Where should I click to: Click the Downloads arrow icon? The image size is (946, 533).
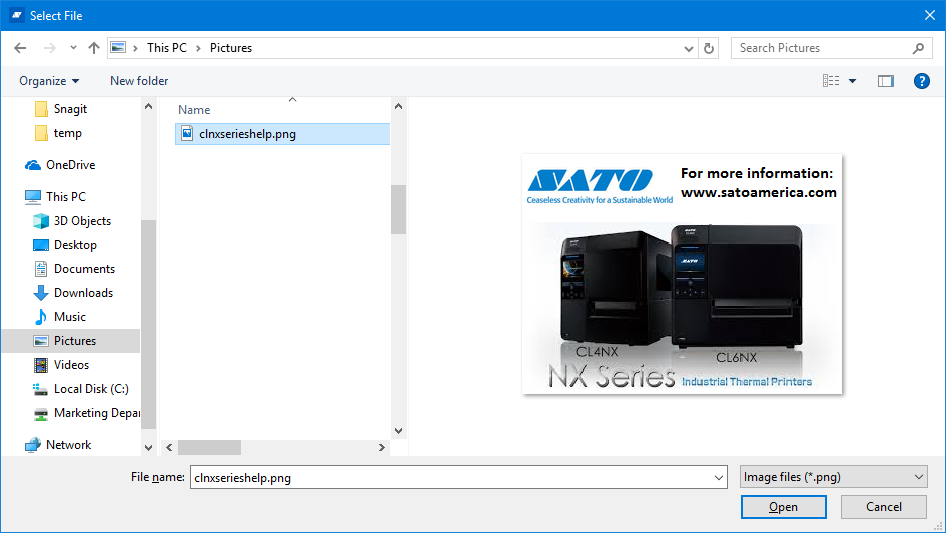(x=41, y=293)
